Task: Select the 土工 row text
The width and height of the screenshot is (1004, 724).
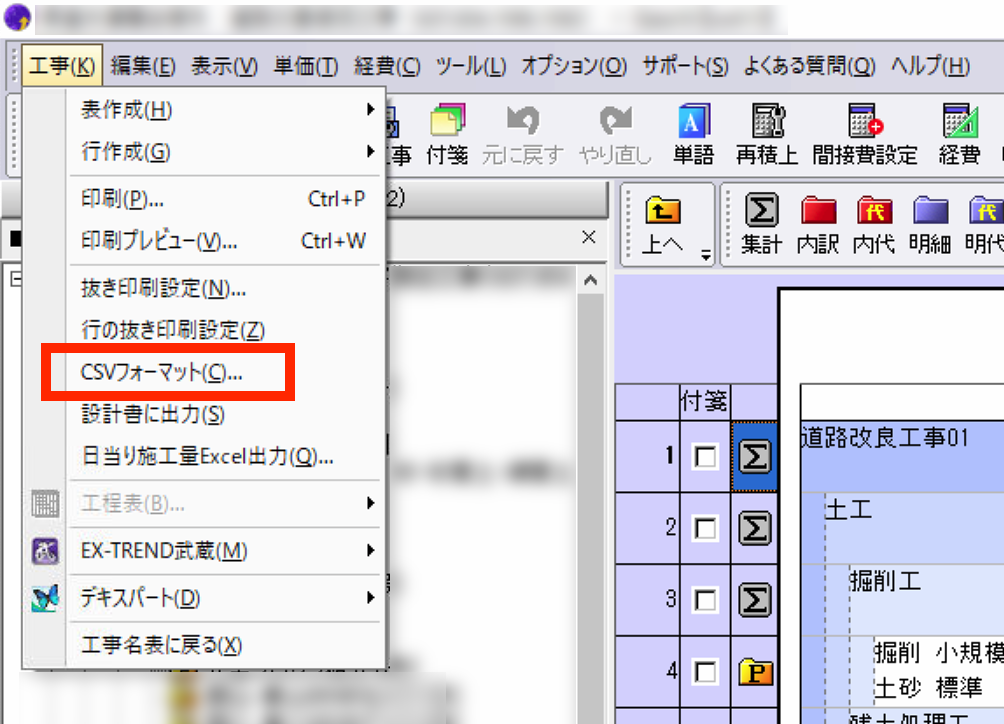Action: [x=848, y=510]
